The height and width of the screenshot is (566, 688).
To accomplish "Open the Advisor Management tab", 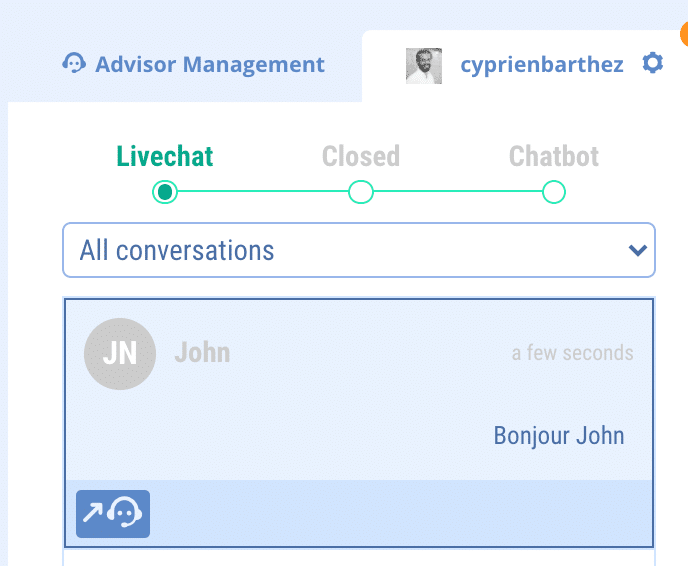I will tap(209, 65).
